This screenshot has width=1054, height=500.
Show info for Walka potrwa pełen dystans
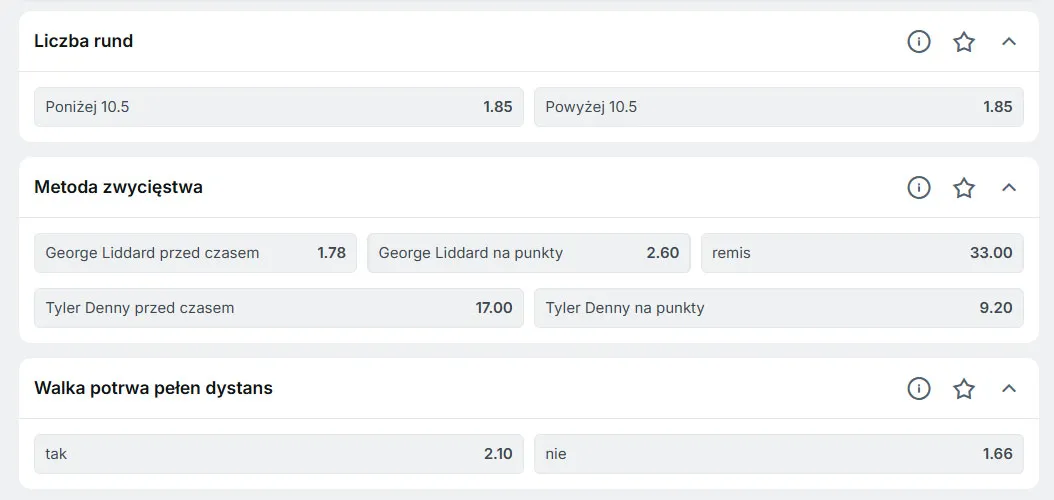click(918, 389)
